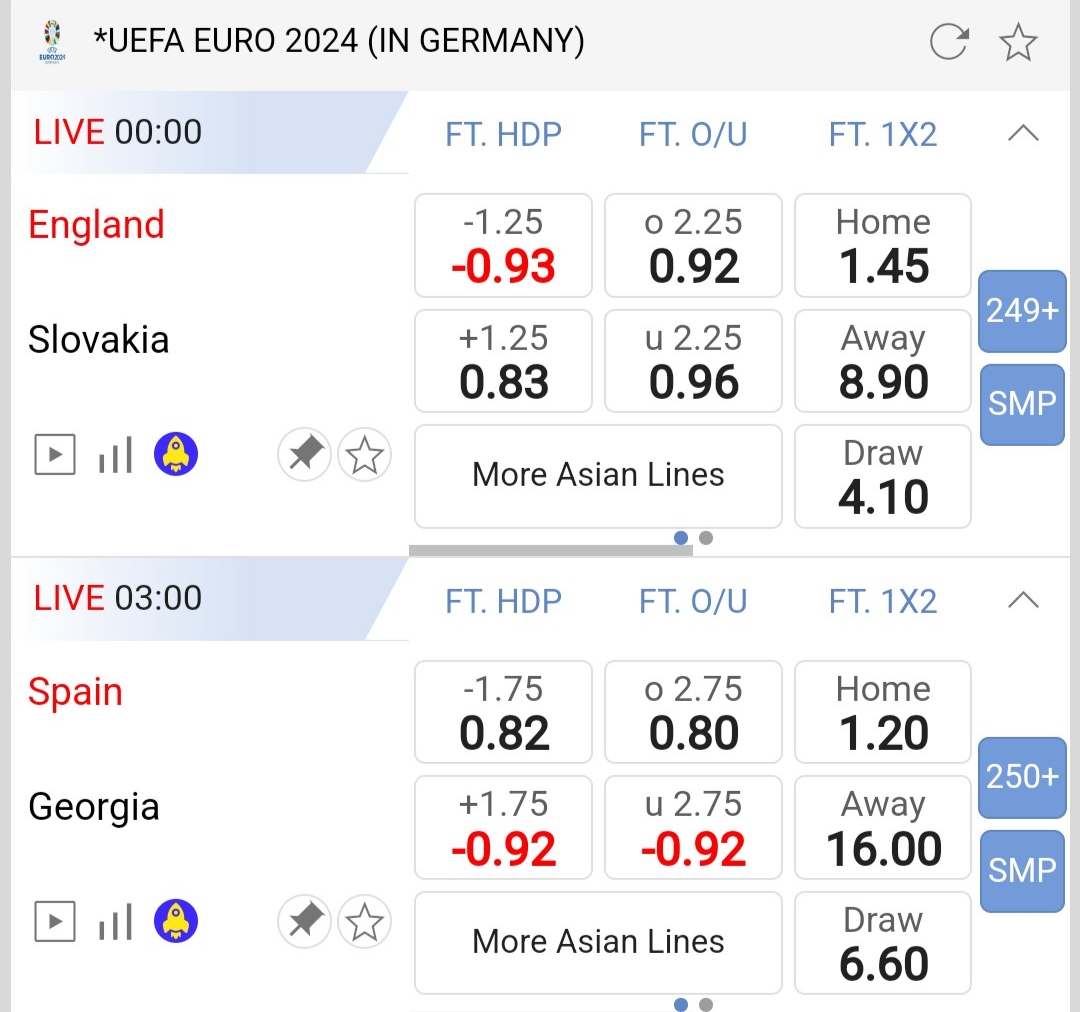Favorite the UEFA EURO 2024 league with the star
This screenshot has width=1080, height=1012.
1018,42
